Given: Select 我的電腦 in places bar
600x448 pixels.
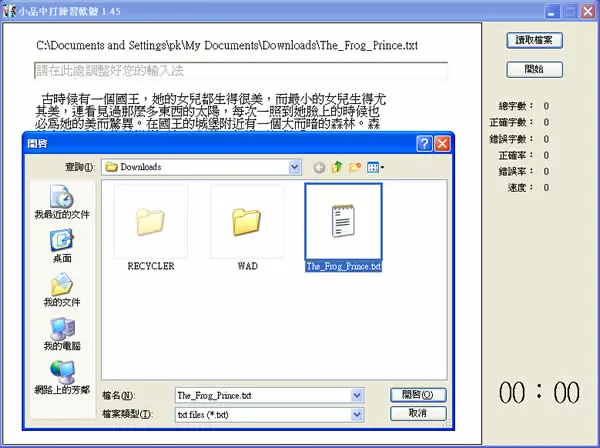Looking at the screenshot, I should [62, 334].
